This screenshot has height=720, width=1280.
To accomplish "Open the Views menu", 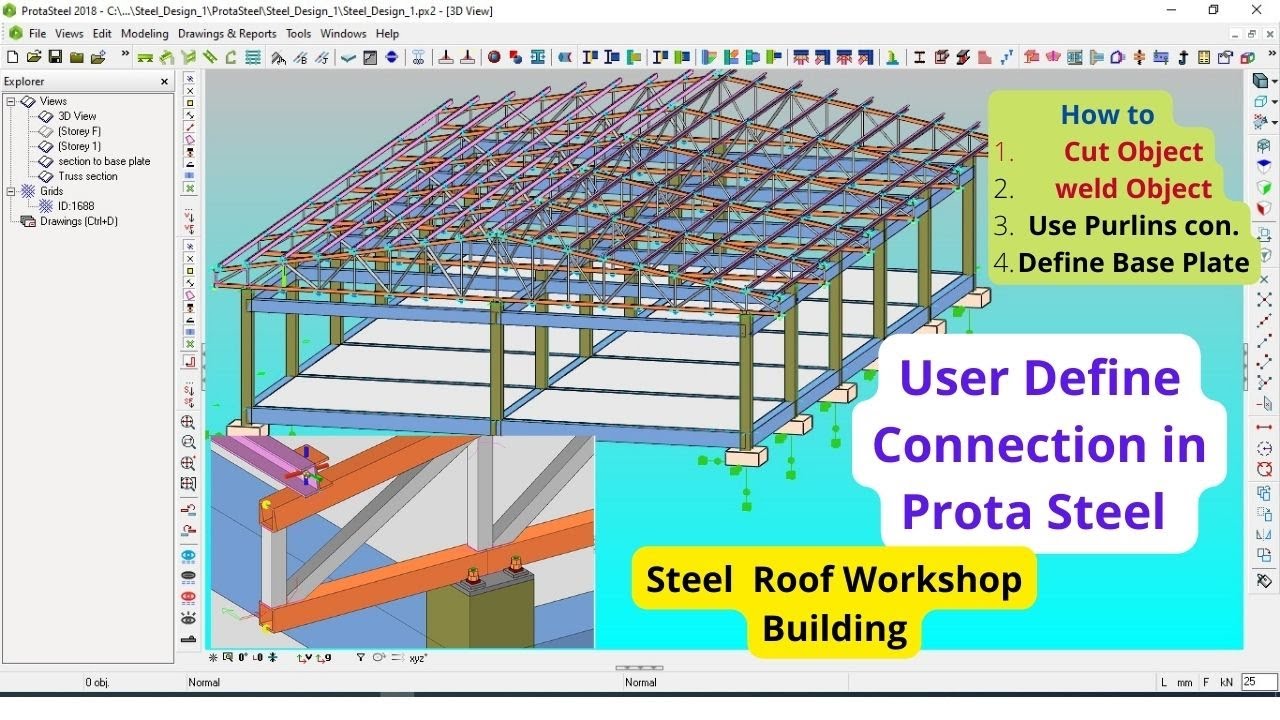I will 69,33.
